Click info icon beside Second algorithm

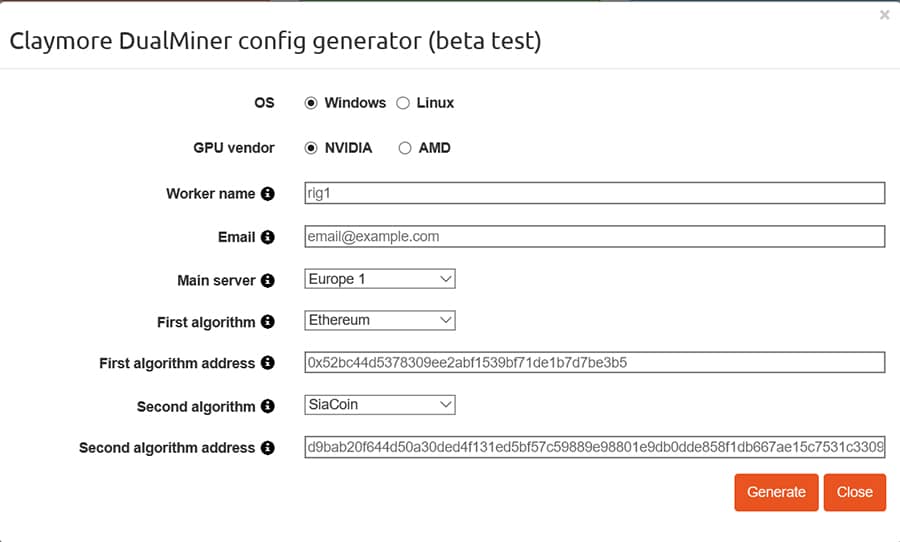pyautogui.click(x=267, y=406)
